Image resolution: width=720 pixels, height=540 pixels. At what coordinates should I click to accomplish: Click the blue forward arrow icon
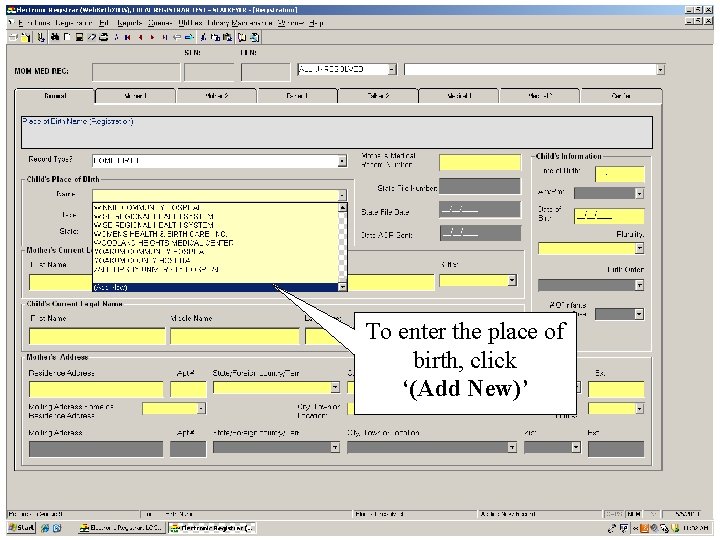(189, 37)
